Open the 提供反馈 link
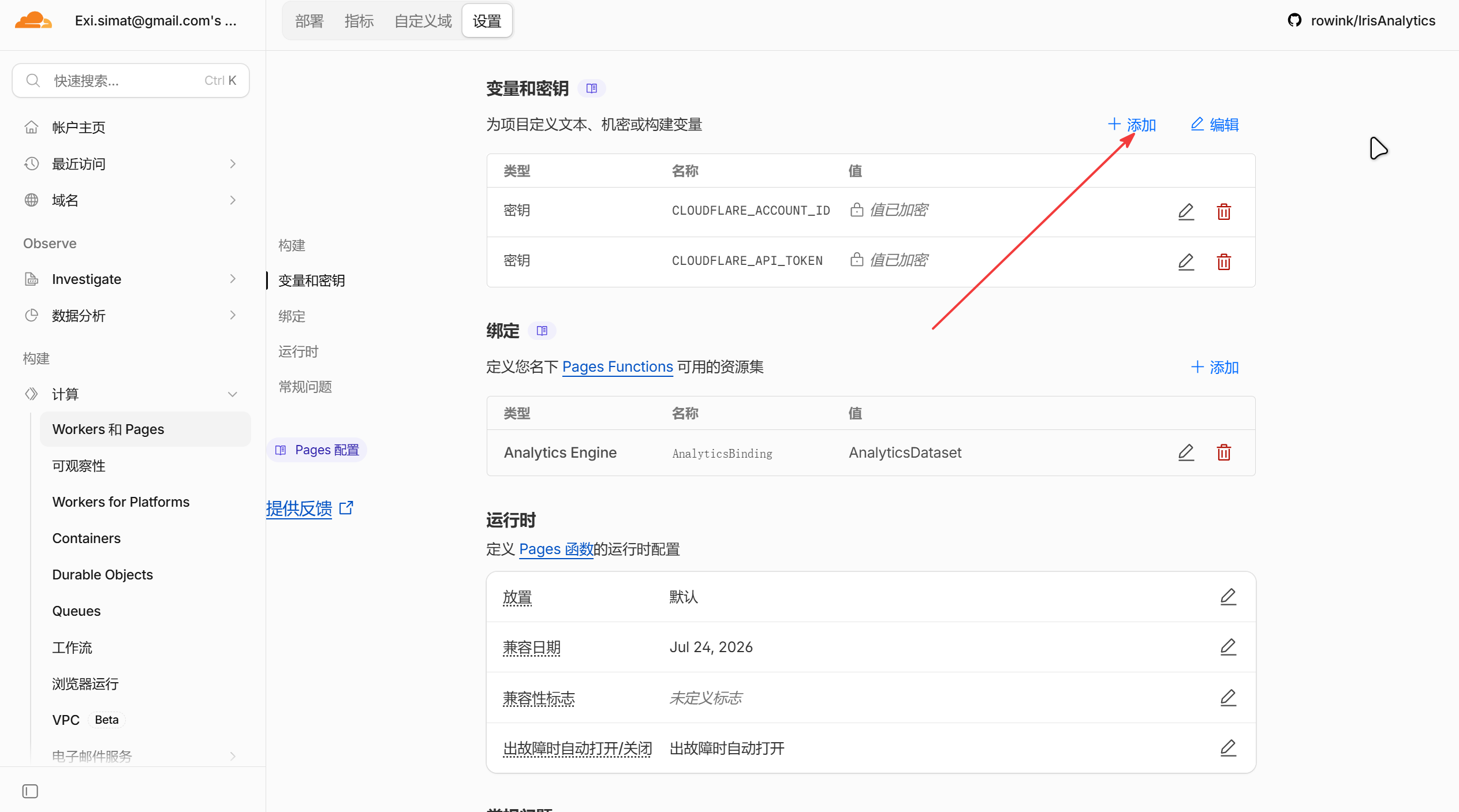The image size is (1459, 812). point(299,508)
